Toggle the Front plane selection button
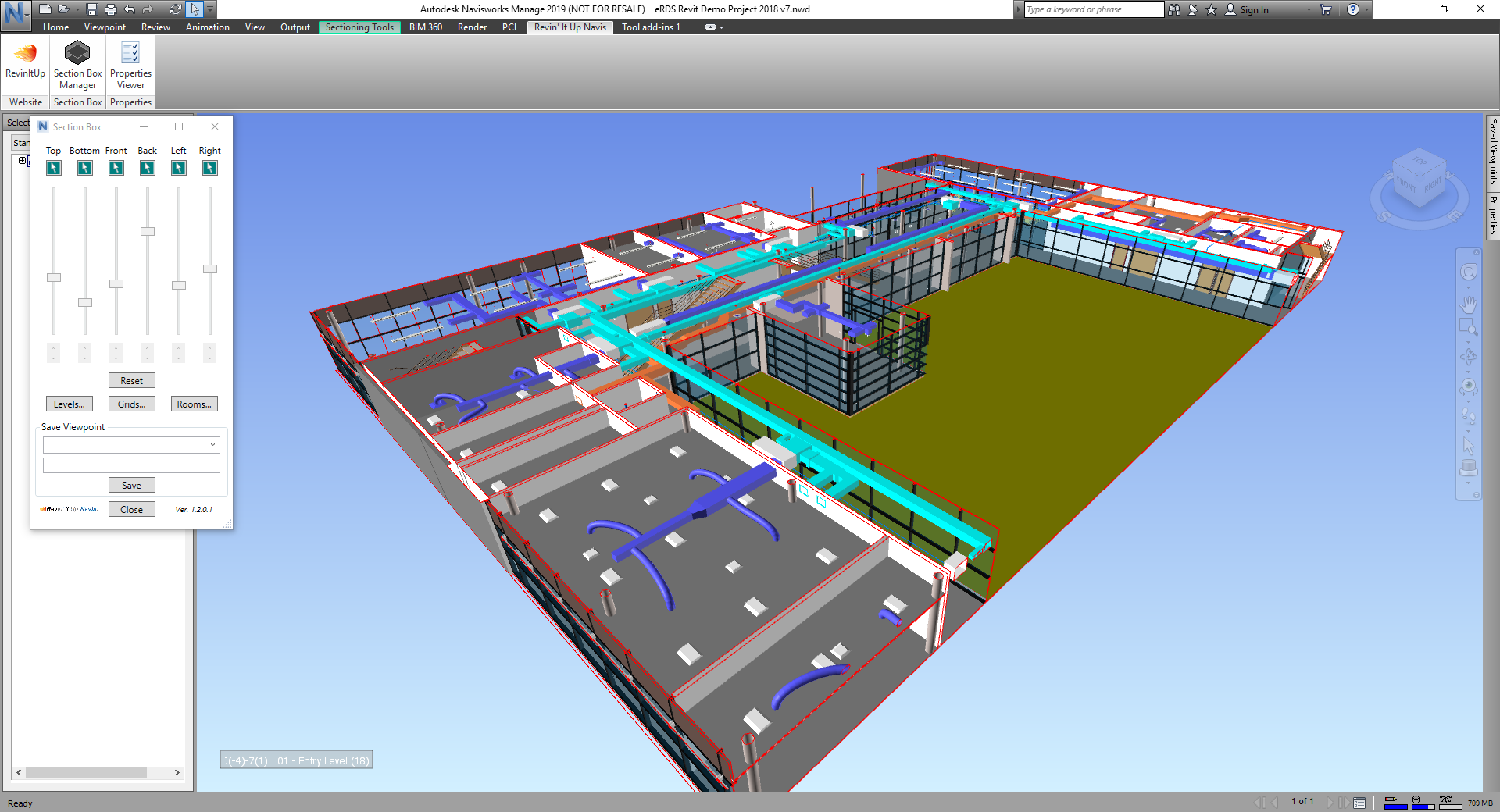The image size is (1500, 812). point(116,168)
